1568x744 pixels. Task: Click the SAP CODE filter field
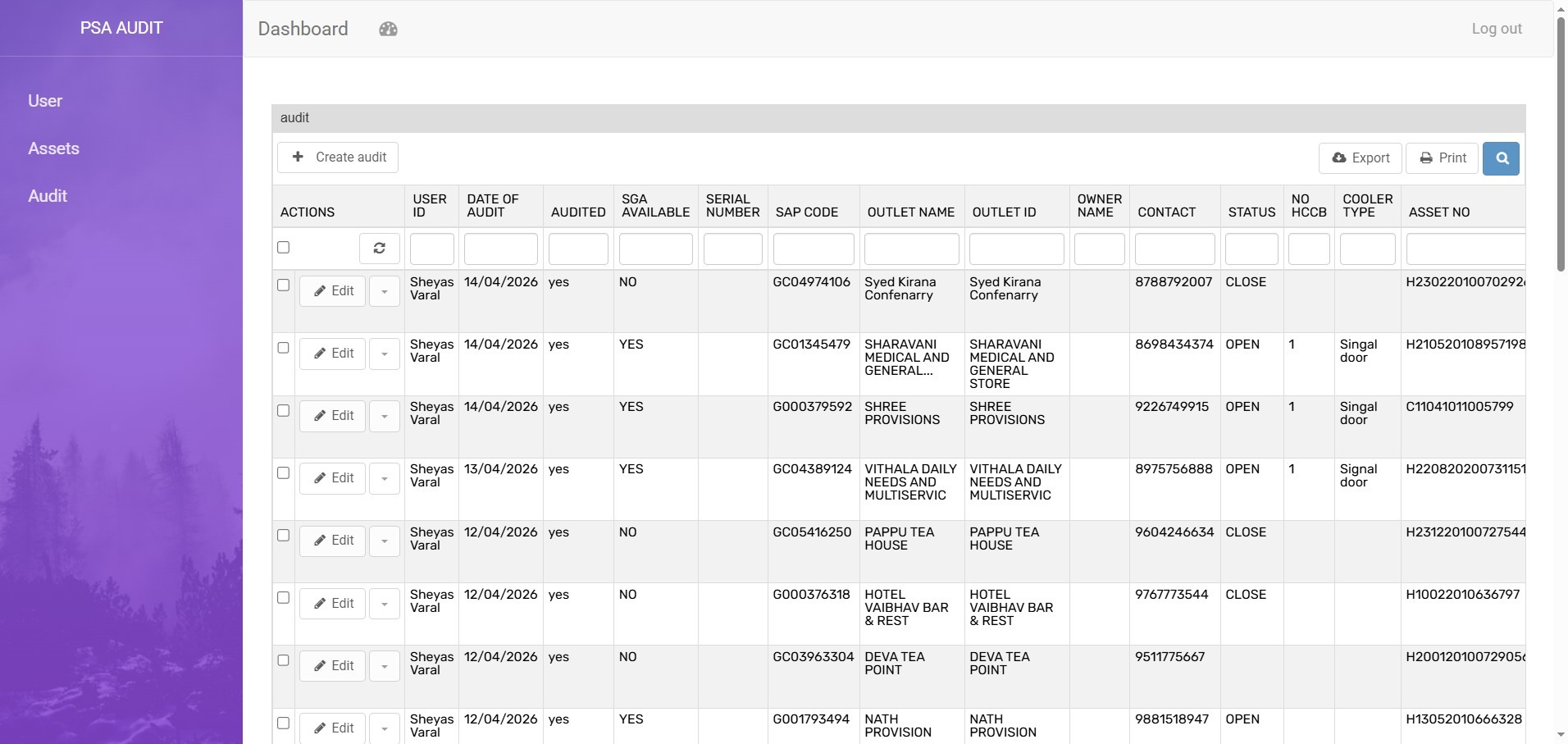(x=814, y=249)
